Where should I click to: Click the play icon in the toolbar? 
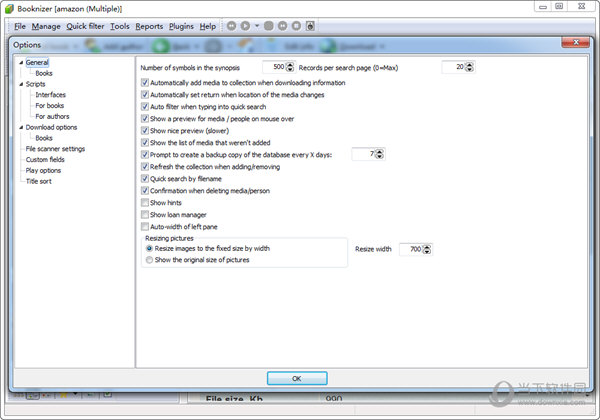(245, 26)
